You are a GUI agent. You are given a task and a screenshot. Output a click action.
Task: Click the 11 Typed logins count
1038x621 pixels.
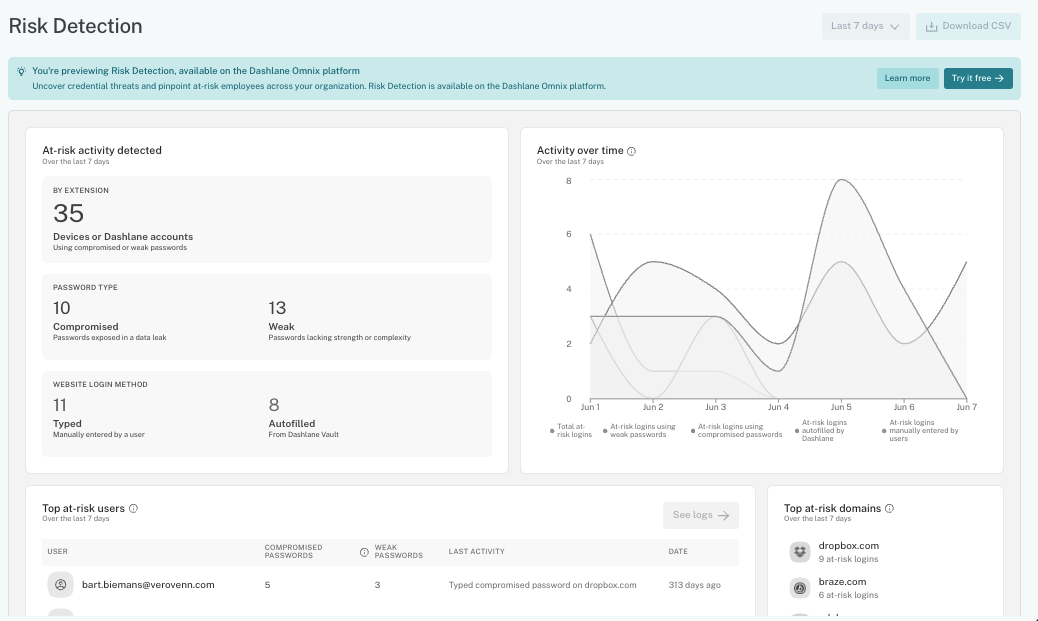pyautogui.click(x=60, y=405)
